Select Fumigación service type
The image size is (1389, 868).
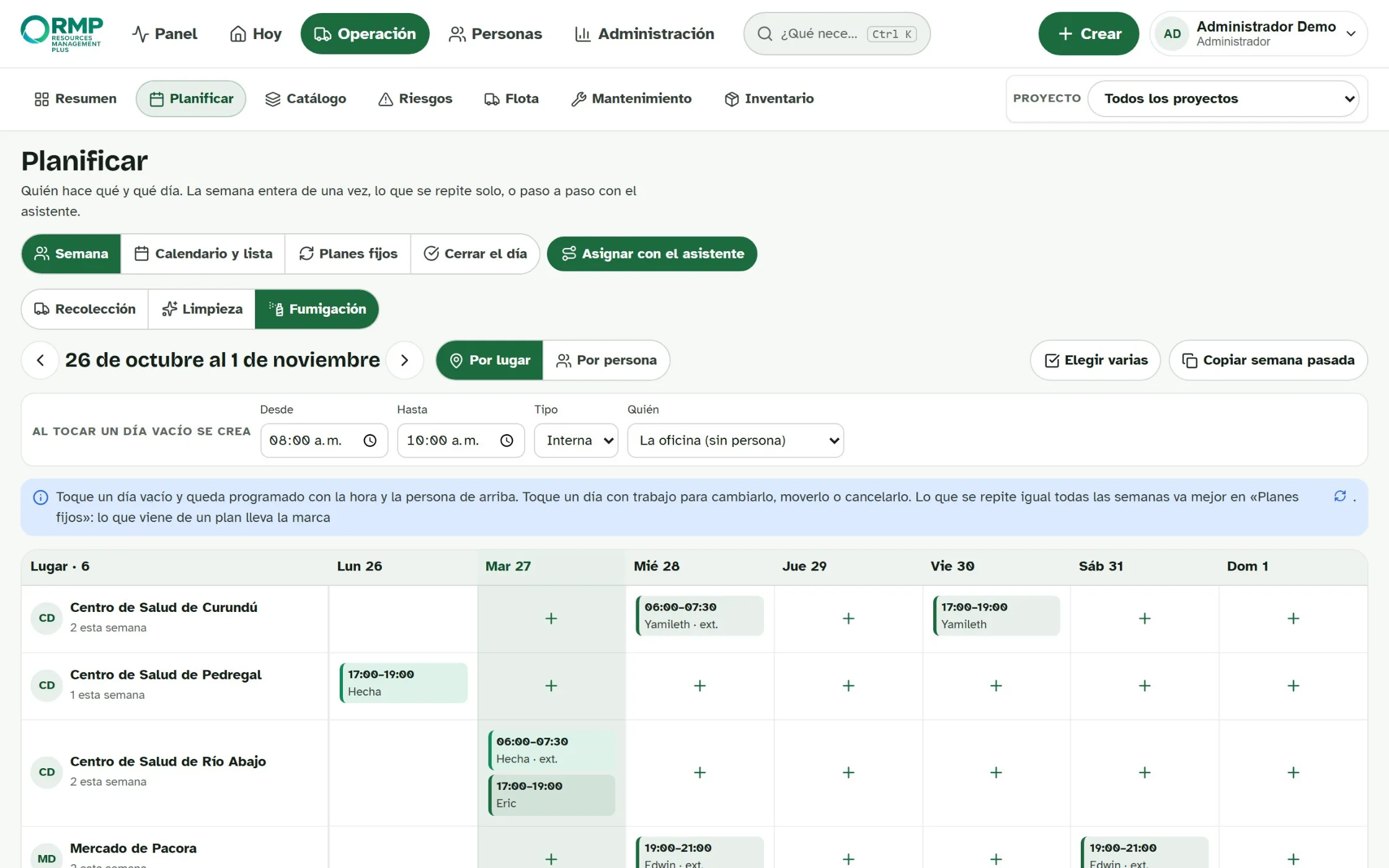coord(317,309)
